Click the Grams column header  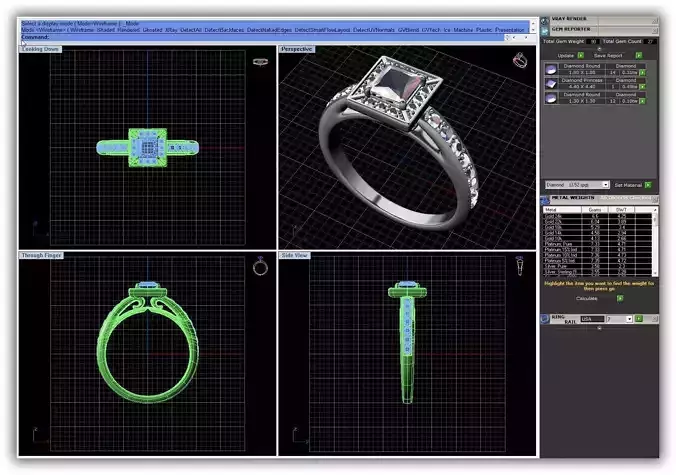595,209
